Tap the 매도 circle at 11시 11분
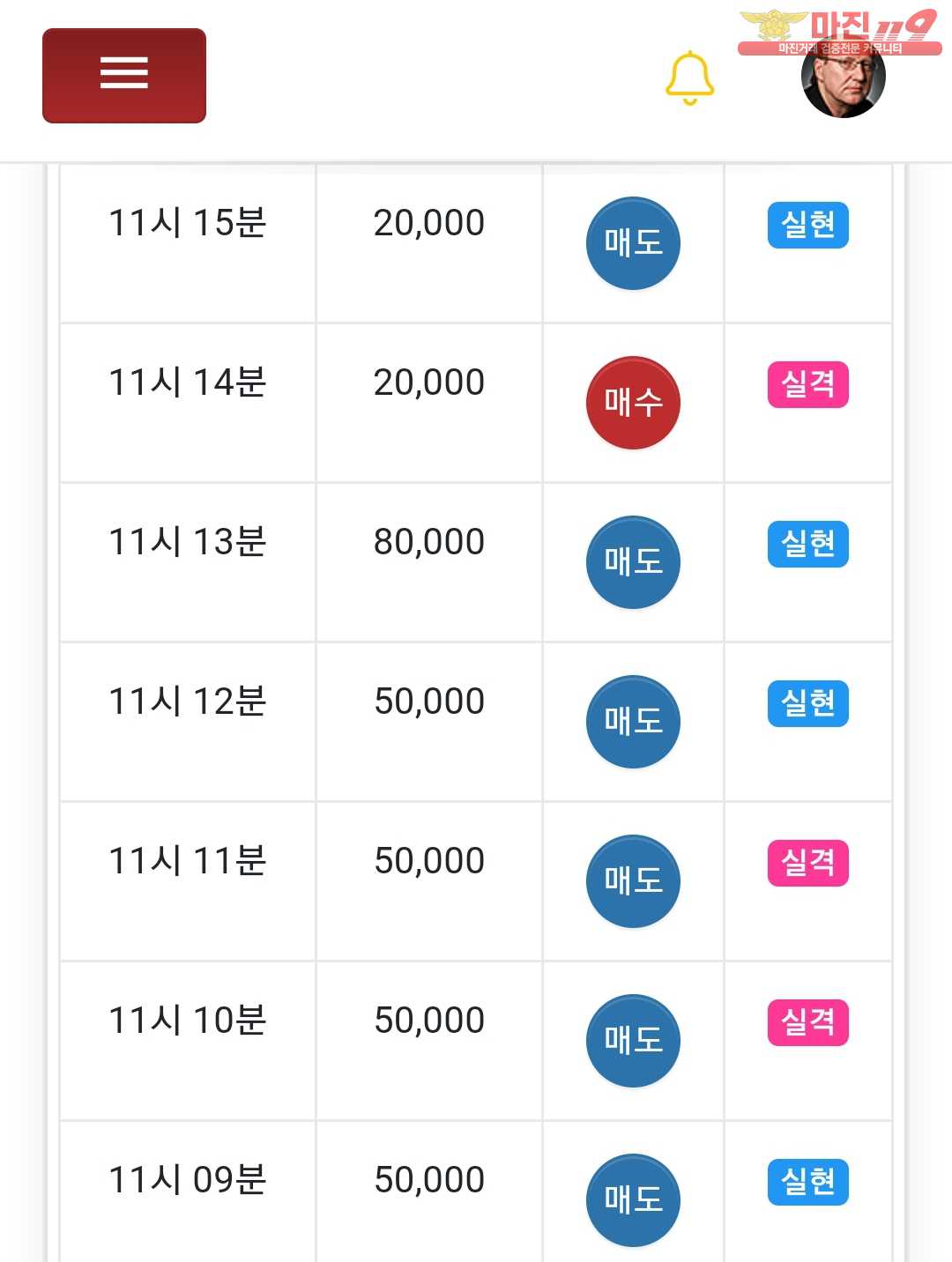952x1262 pixels. [633, 880]
